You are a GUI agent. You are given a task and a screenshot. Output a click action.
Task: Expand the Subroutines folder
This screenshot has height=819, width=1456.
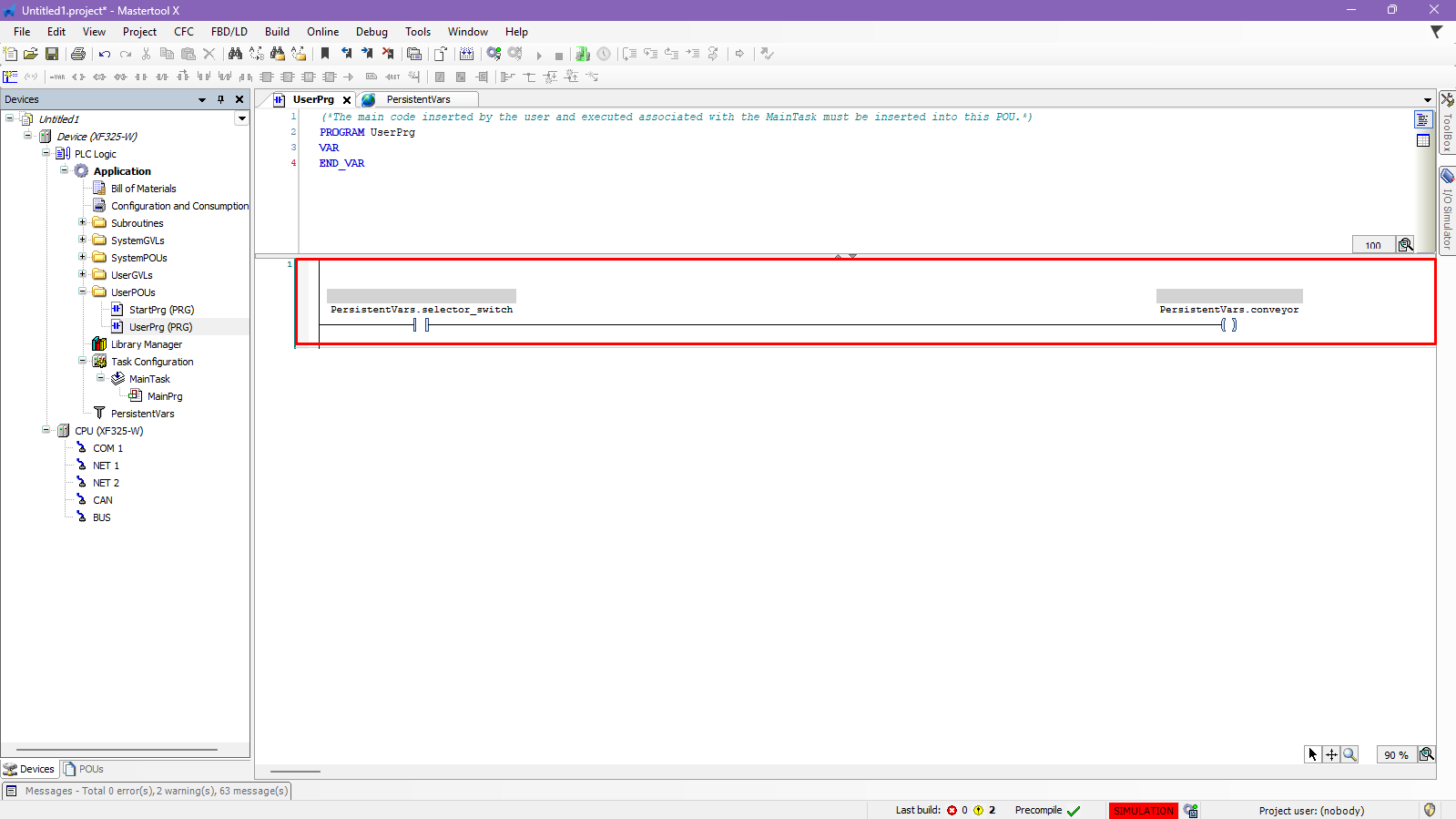[x=82, y=222]
